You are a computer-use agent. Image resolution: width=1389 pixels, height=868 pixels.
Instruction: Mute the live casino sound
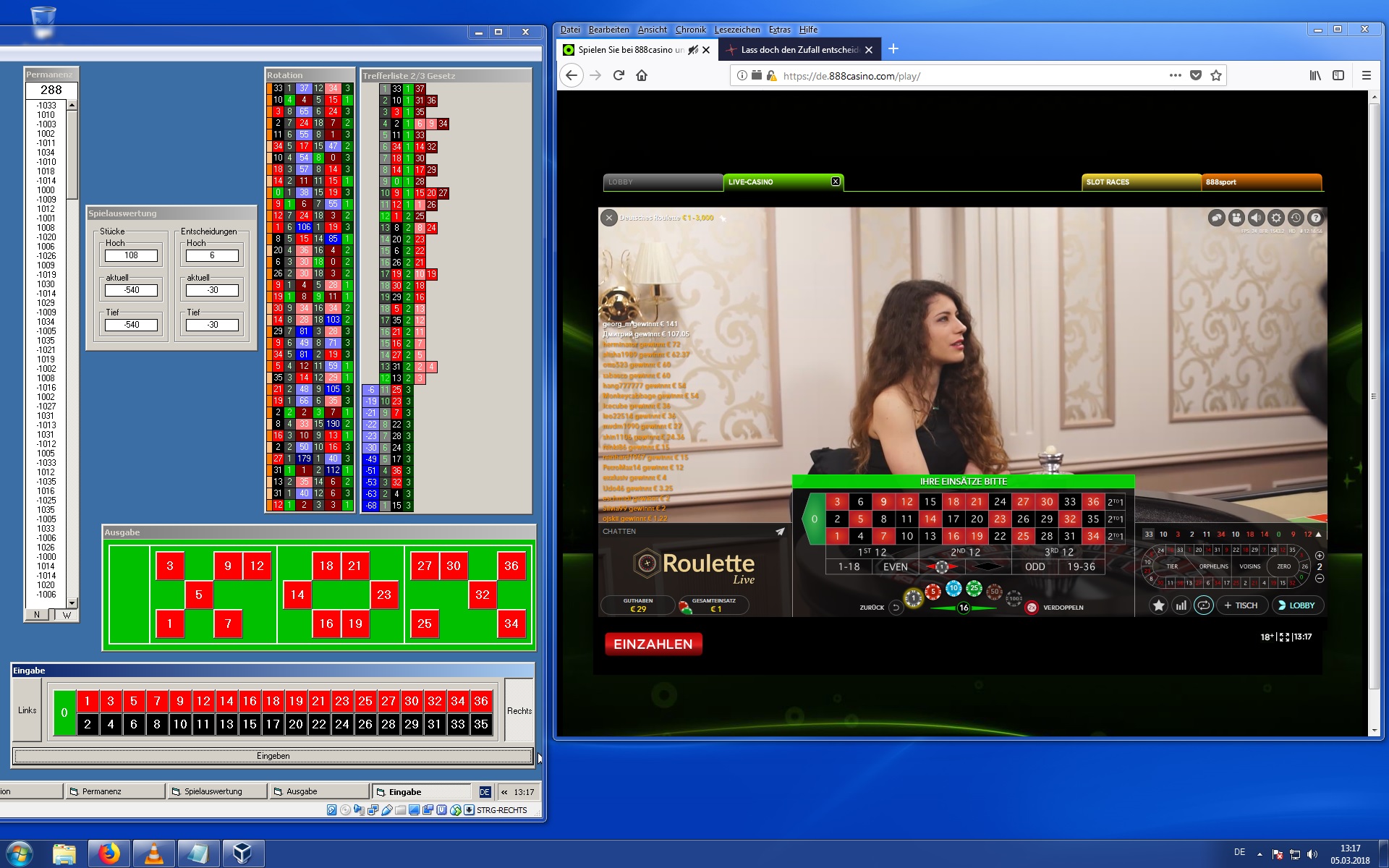(1257, 218)
